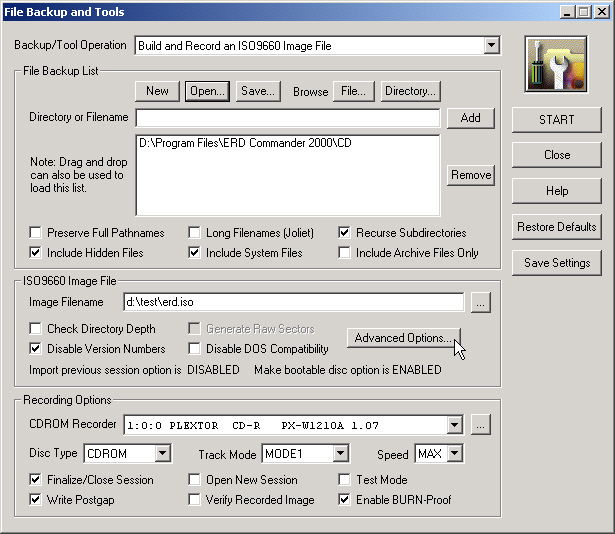Remove selected entry from backup list
The width and height of the screenshot is (615, 534).
point(470,174)
